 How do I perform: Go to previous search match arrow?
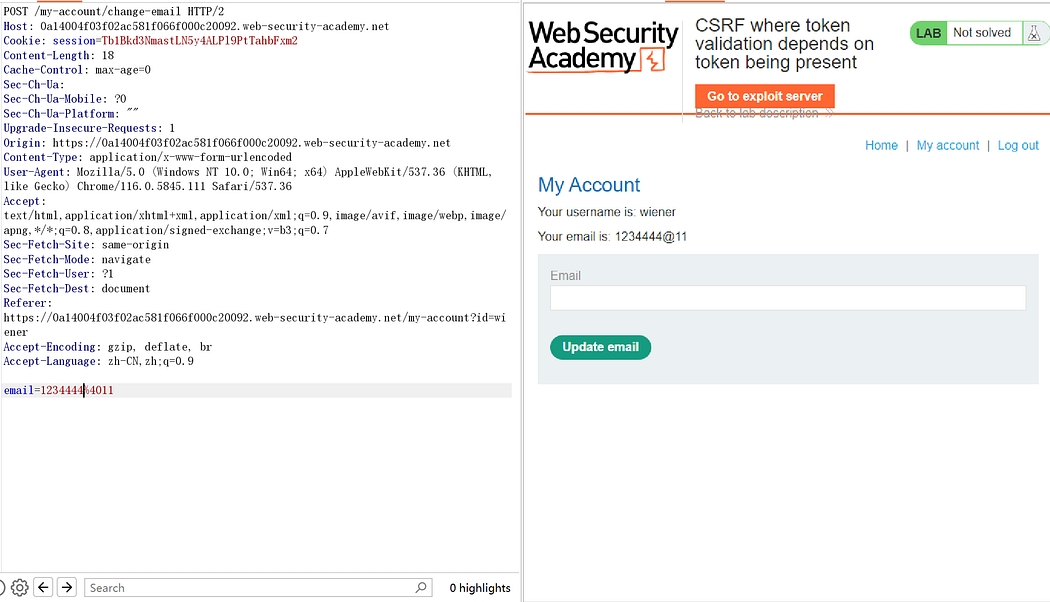43,588
